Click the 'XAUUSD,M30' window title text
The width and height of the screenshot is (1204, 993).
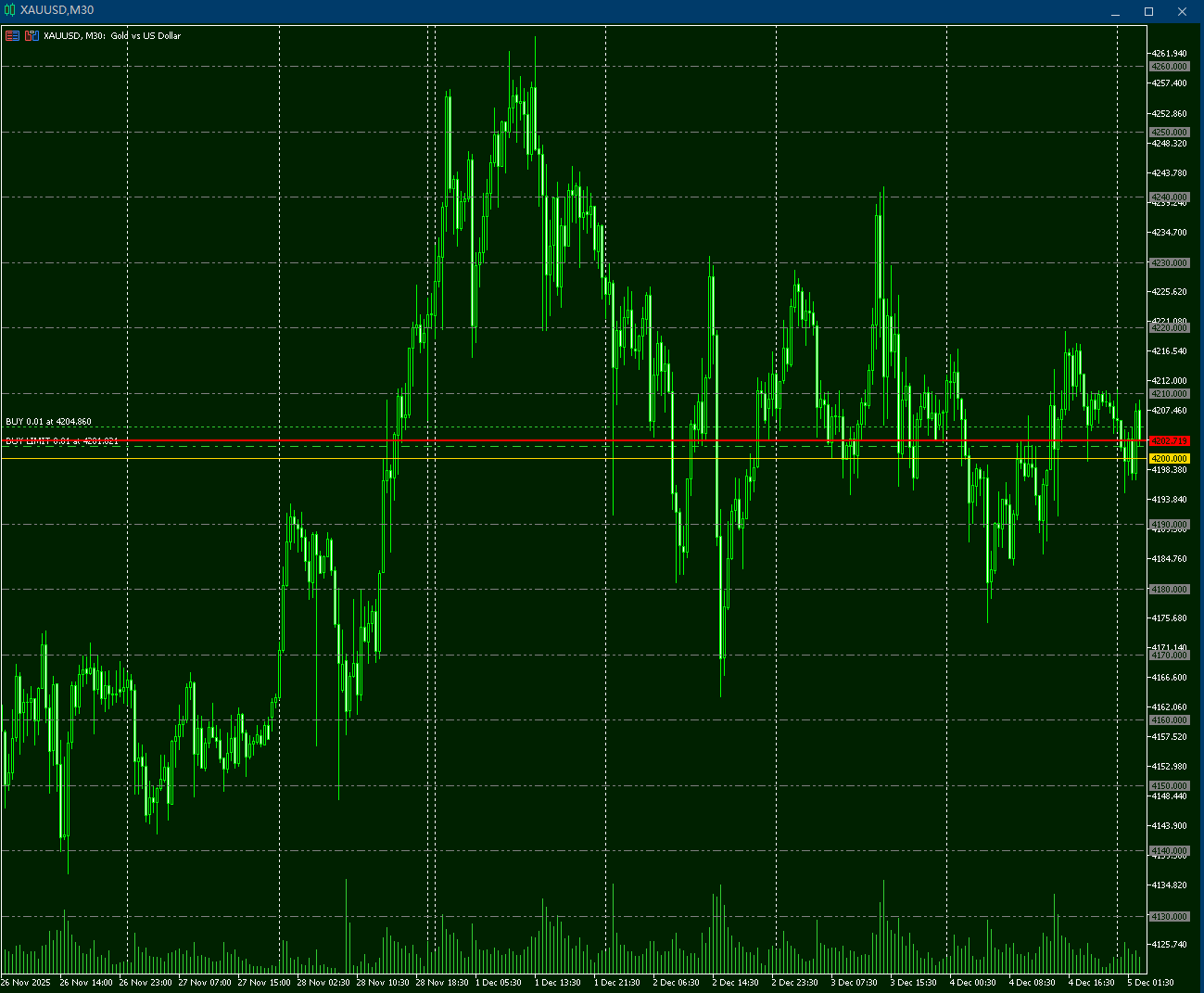coord(57,10)
